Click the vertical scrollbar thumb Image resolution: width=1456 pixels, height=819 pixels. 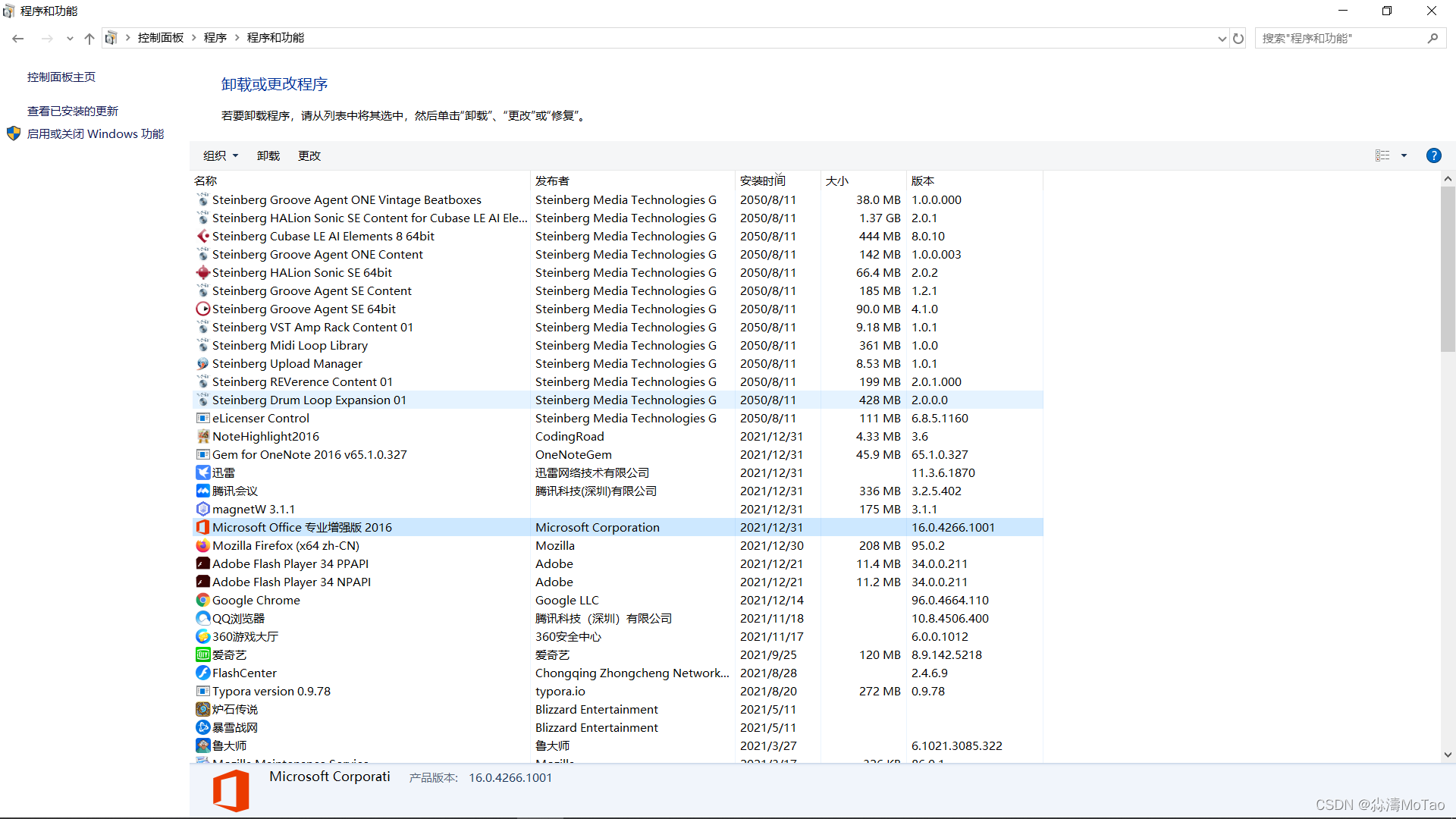click(1448, 269)
